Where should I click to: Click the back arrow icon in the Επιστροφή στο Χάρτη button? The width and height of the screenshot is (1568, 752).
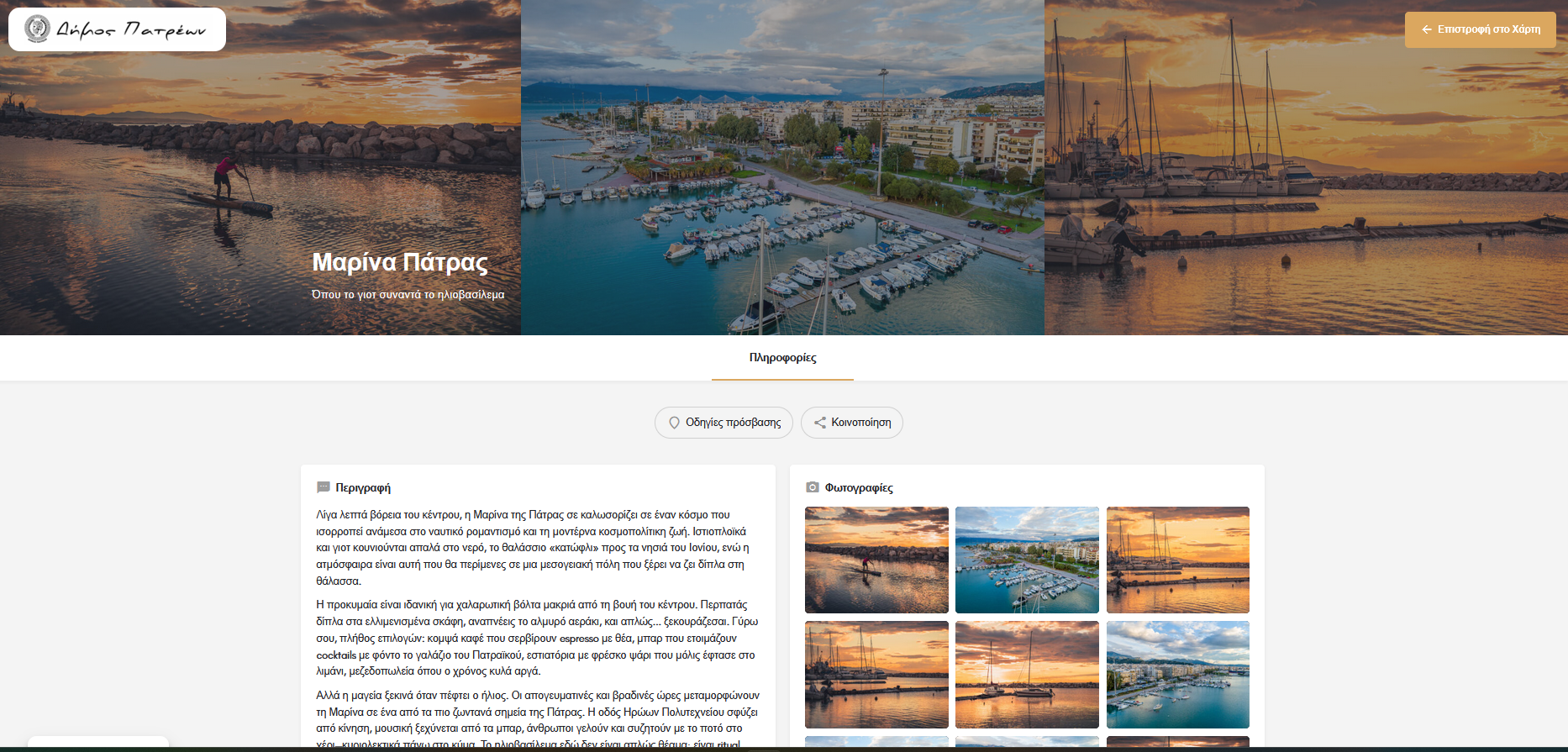tap(1426, 29)
